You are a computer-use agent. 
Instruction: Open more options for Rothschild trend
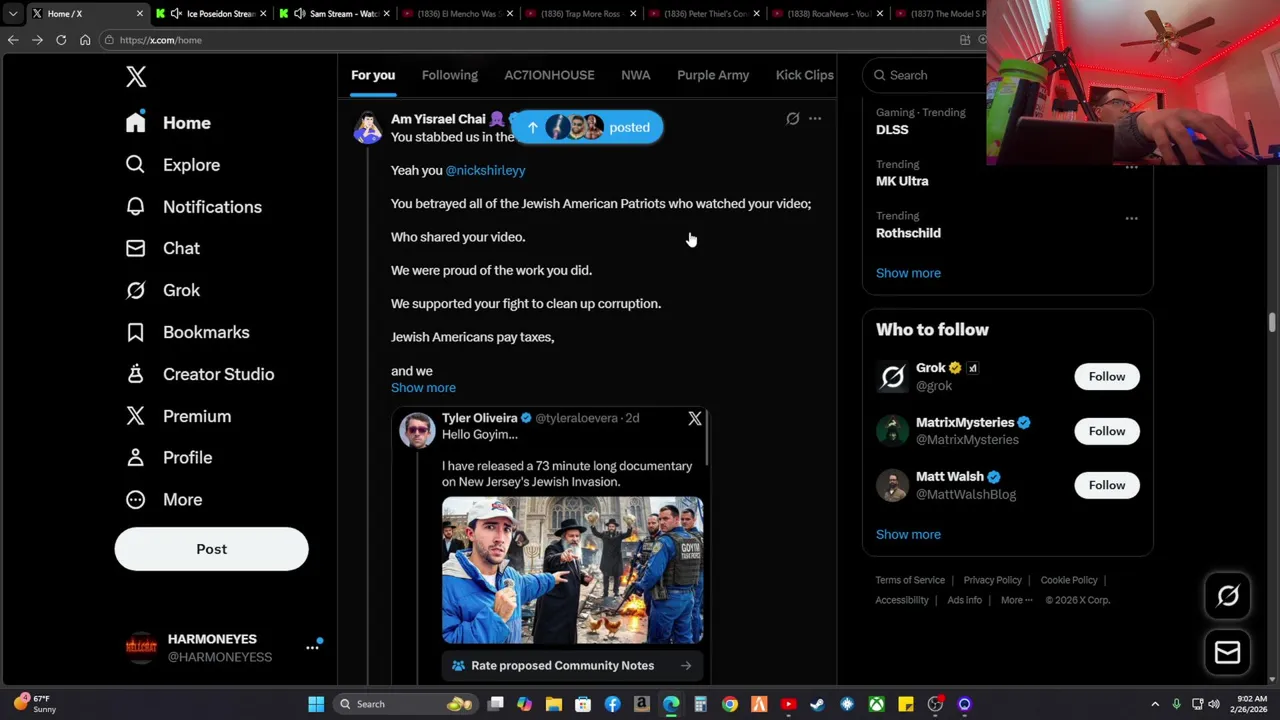point(1131,218)
